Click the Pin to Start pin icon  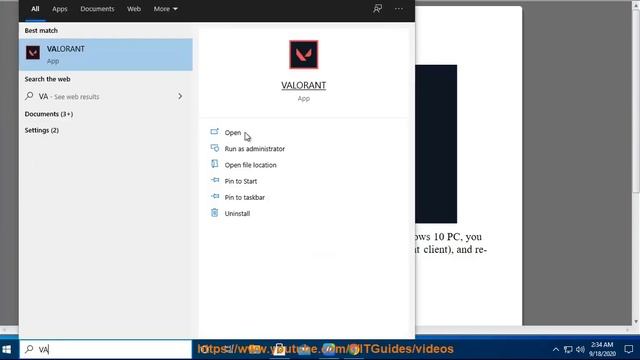215,180
